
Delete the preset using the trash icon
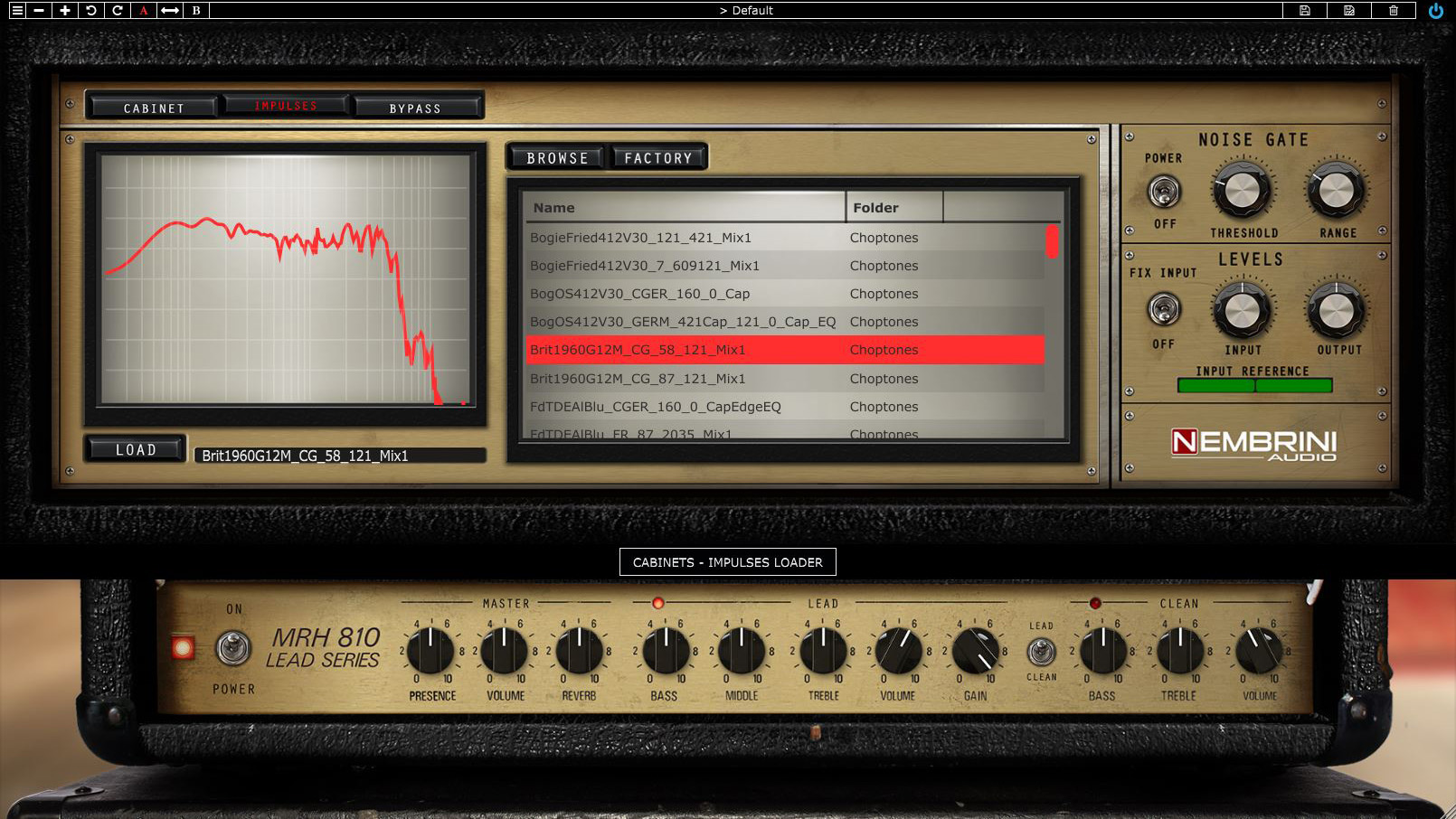coord(1394,10)
